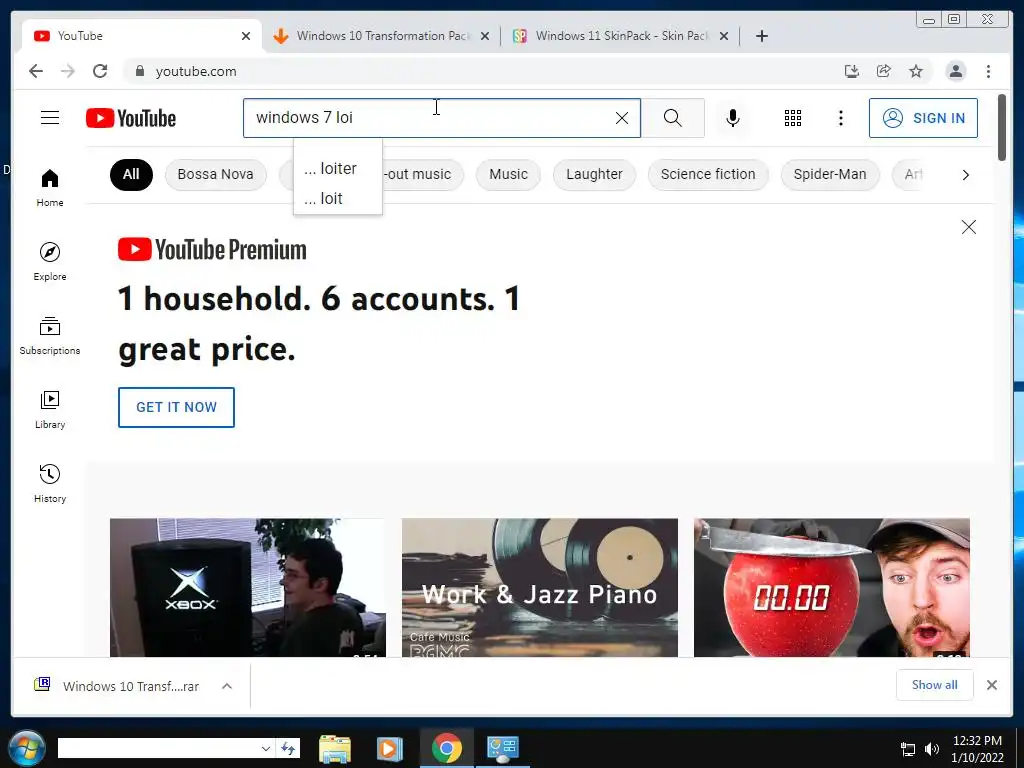Open the Chrome profile avatar

click(x=955, y=71)
